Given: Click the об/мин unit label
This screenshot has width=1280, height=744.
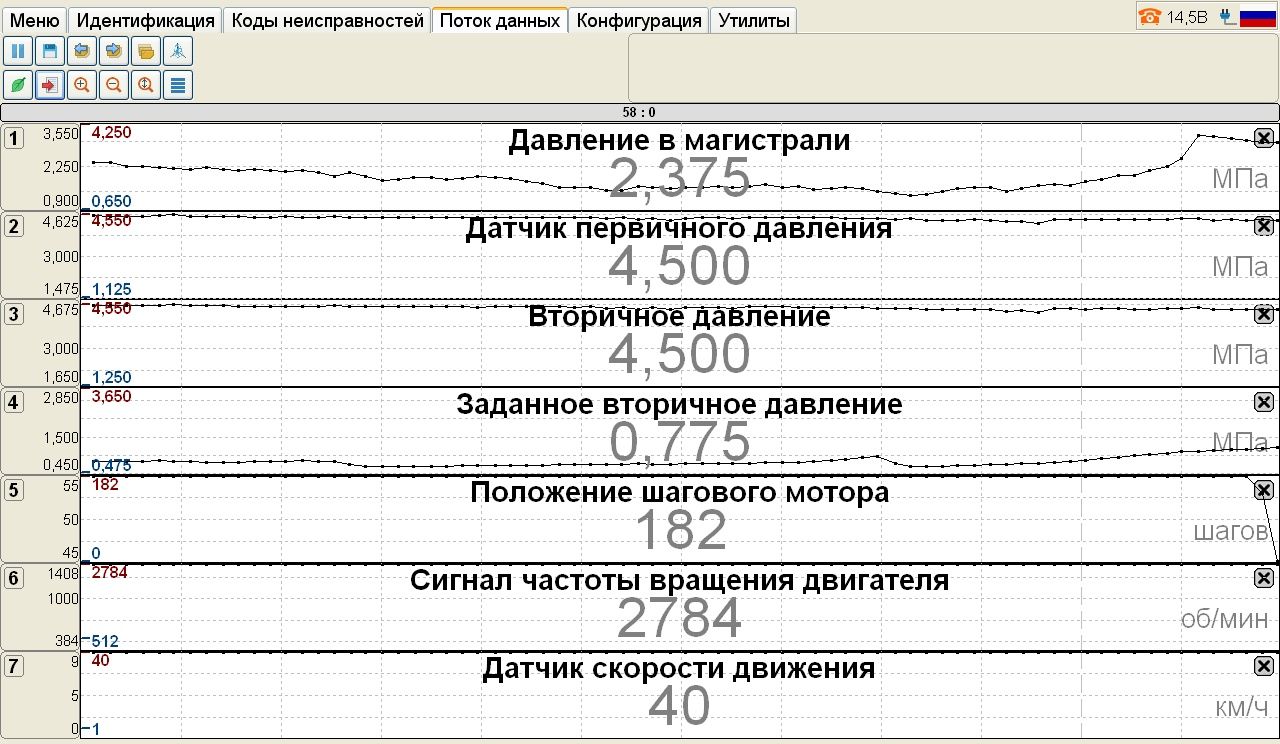Looking at the screenshot, I should pyautogui.click(x=1224, y=619).
